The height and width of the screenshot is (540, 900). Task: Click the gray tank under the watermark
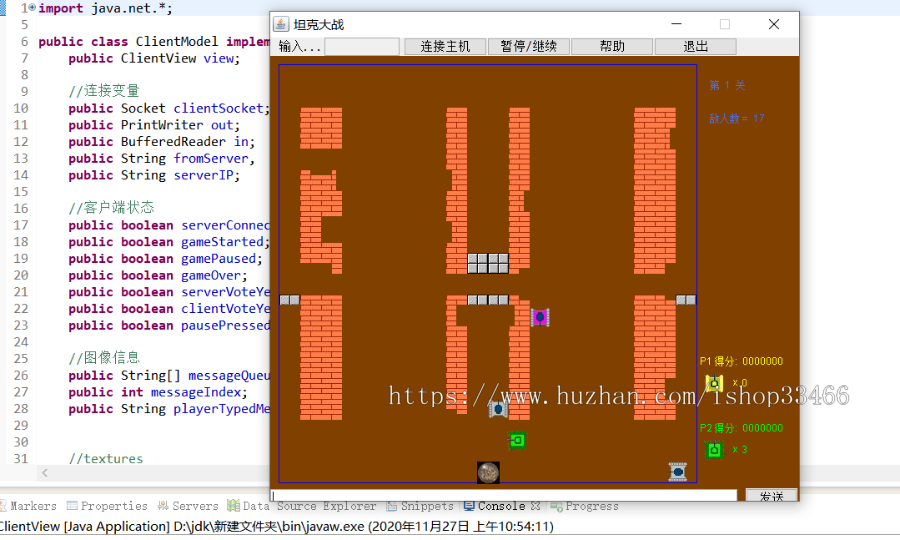498,409
